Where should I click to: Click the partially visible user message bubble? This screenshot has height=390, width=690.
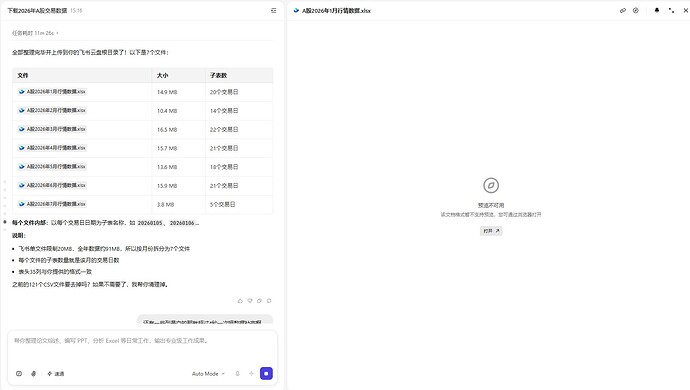point(205,320)
